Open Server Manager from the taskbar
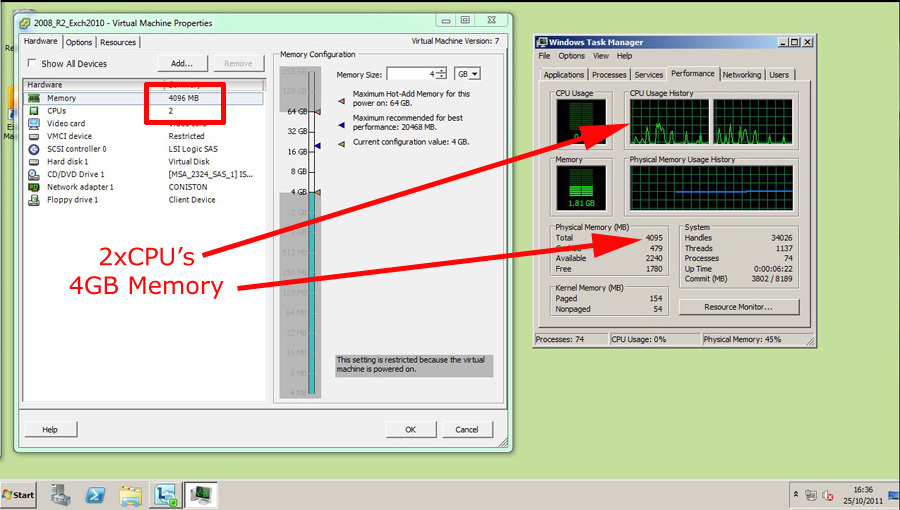This screenshot has height=510, width=900. pos(60,495)
